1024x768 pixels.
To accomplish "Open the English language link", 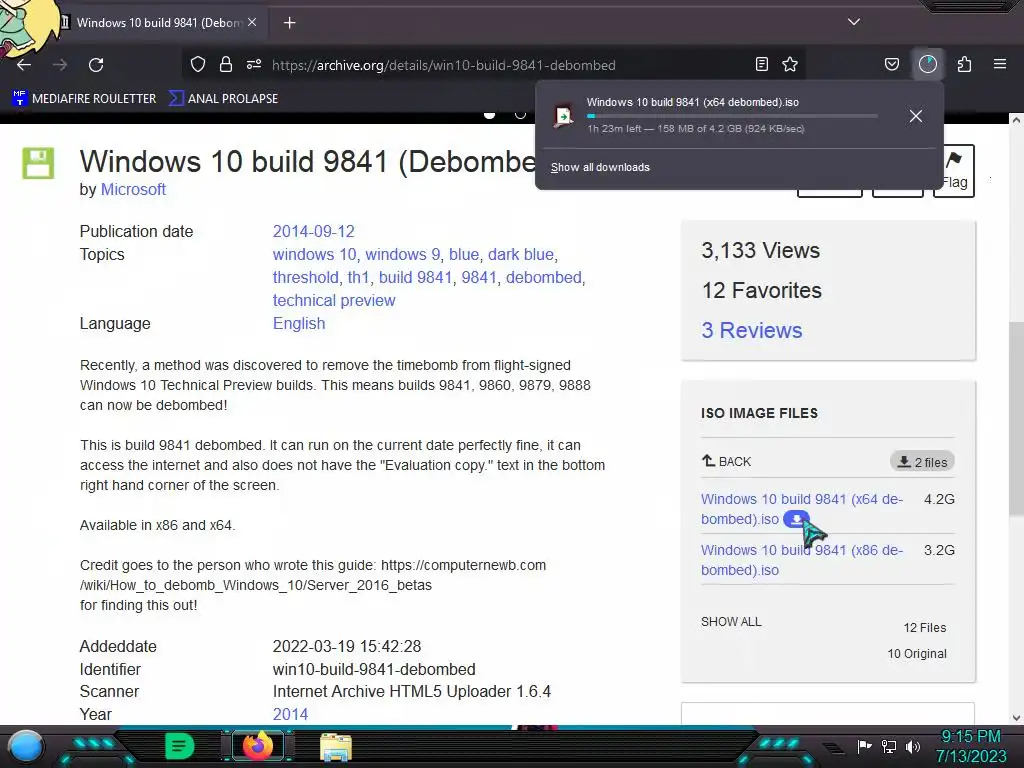I will pyautogui.click(x=298, y=323).
